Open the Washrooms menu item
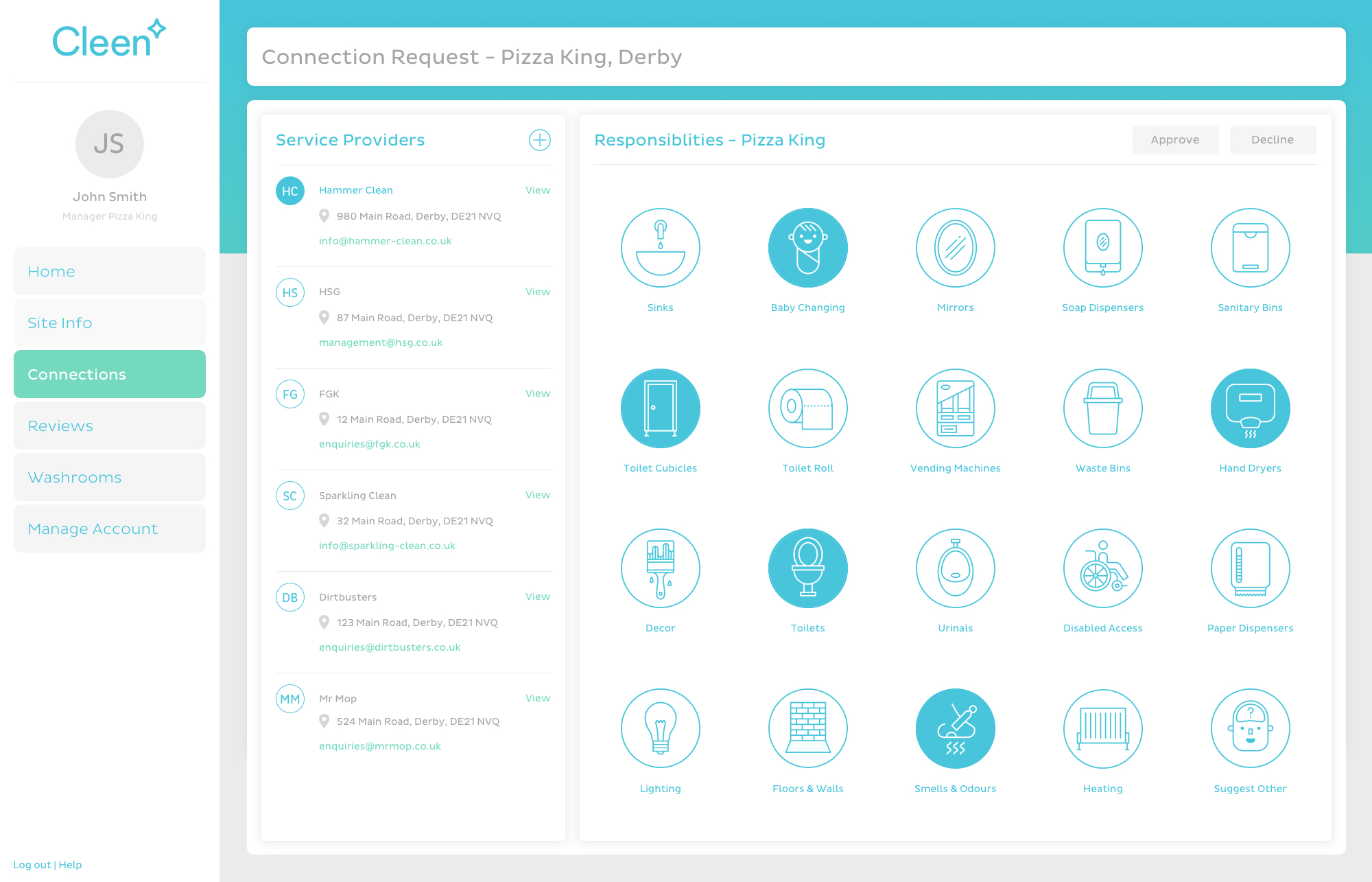The image size is (1372, 882). pyautogui.click(x=110, y=477)
